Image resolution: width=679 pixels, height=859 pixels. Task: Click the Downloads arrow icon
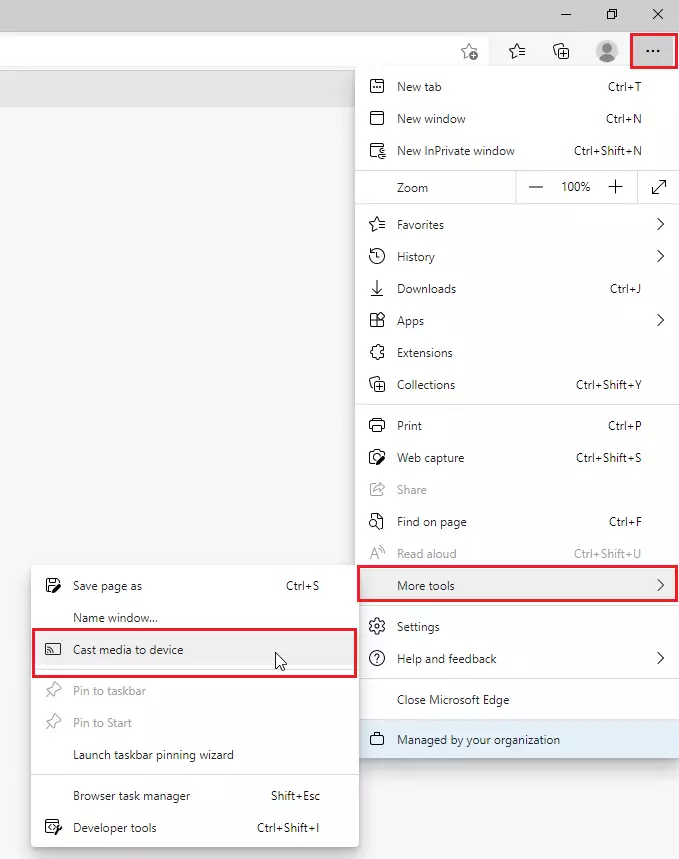pos(377,288)
